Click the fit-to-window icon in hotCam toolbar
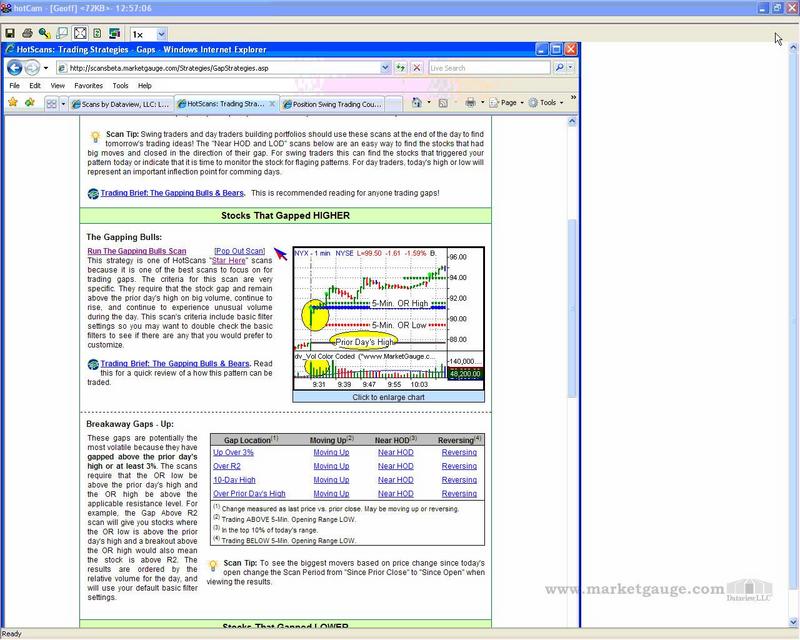 80,34
